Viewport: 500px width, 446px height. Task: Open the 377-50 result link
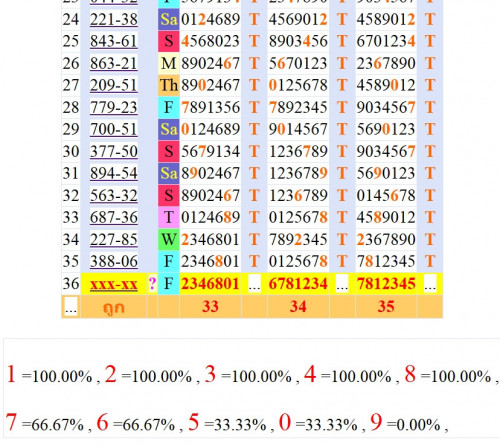114,151
